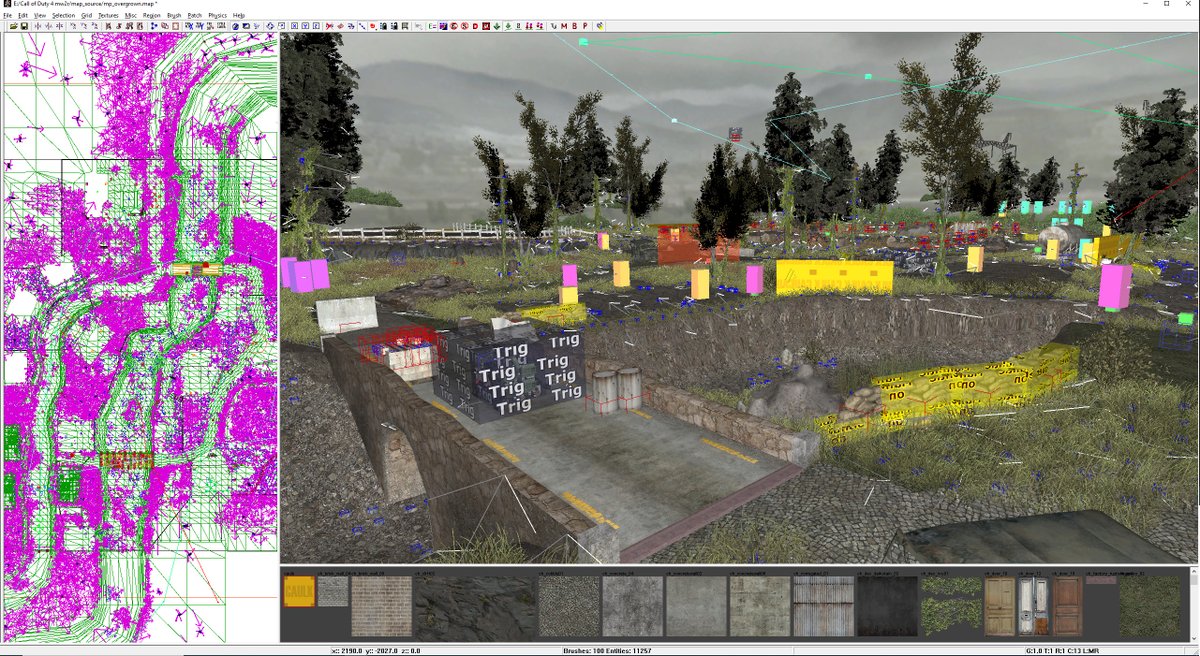Click the Save map floppy icon
The image size is (1200, 656).
[x=25, y=26]
